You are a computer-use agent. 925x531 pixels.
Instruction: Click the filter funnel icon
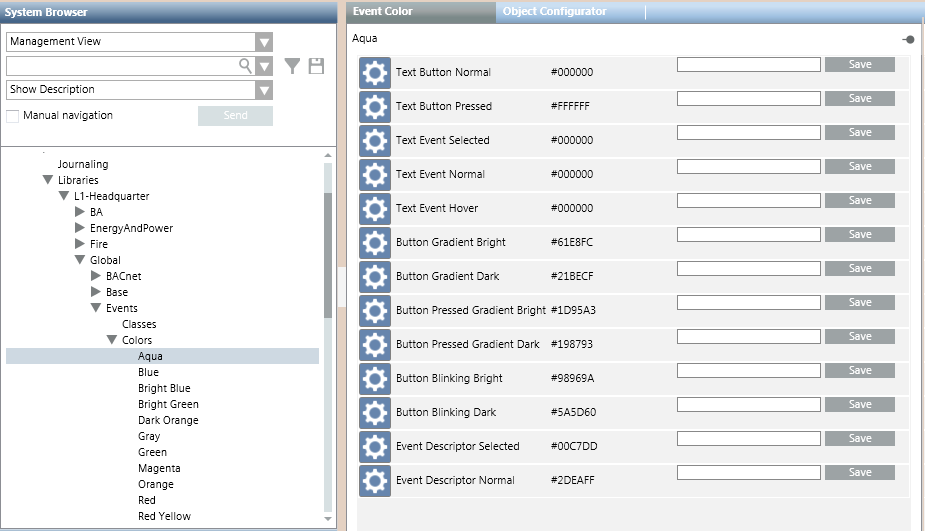click(x=292, y=66)
